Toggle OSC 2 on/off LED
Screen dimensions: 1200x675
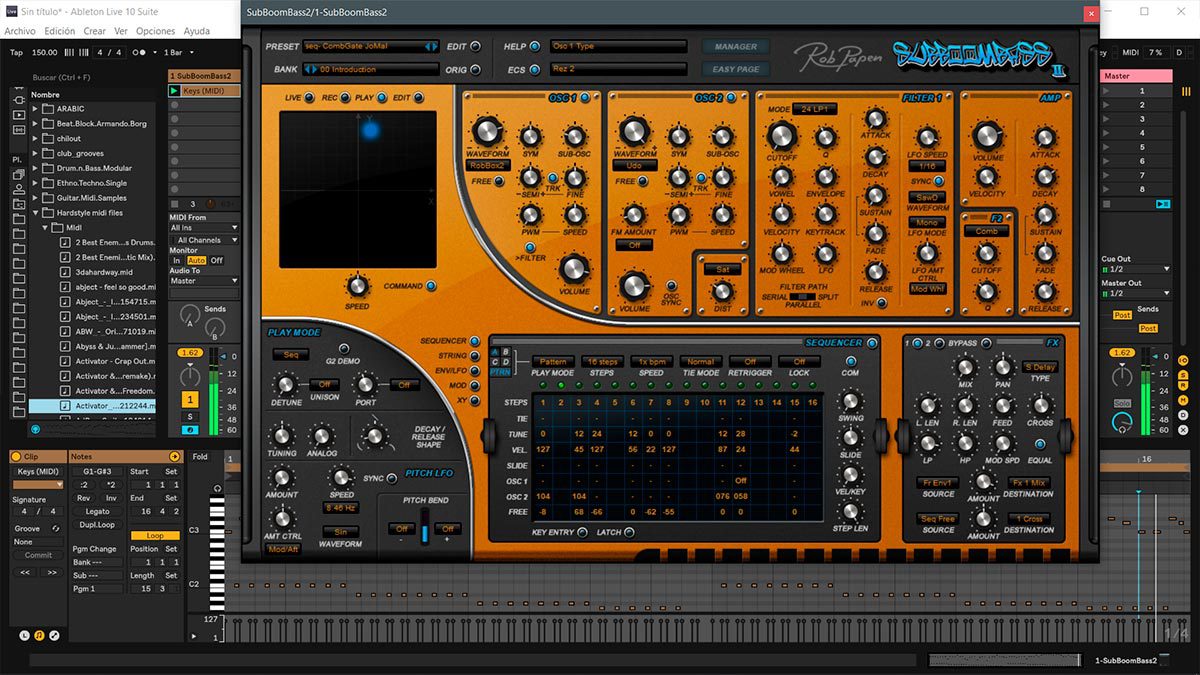click(x=730, y=98)
